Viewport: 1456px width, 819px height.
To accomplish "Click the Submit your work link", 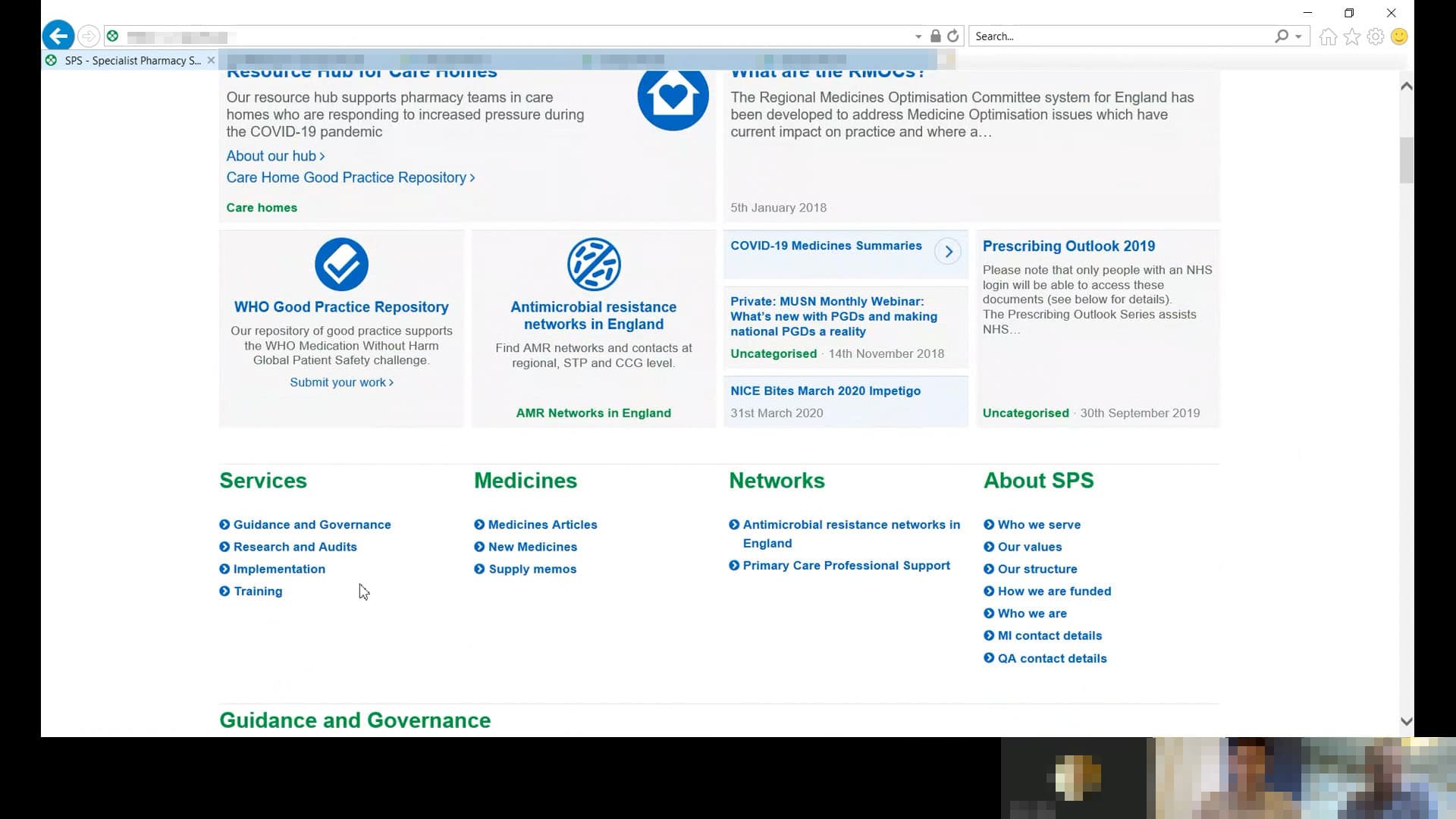I will (341, 382).
